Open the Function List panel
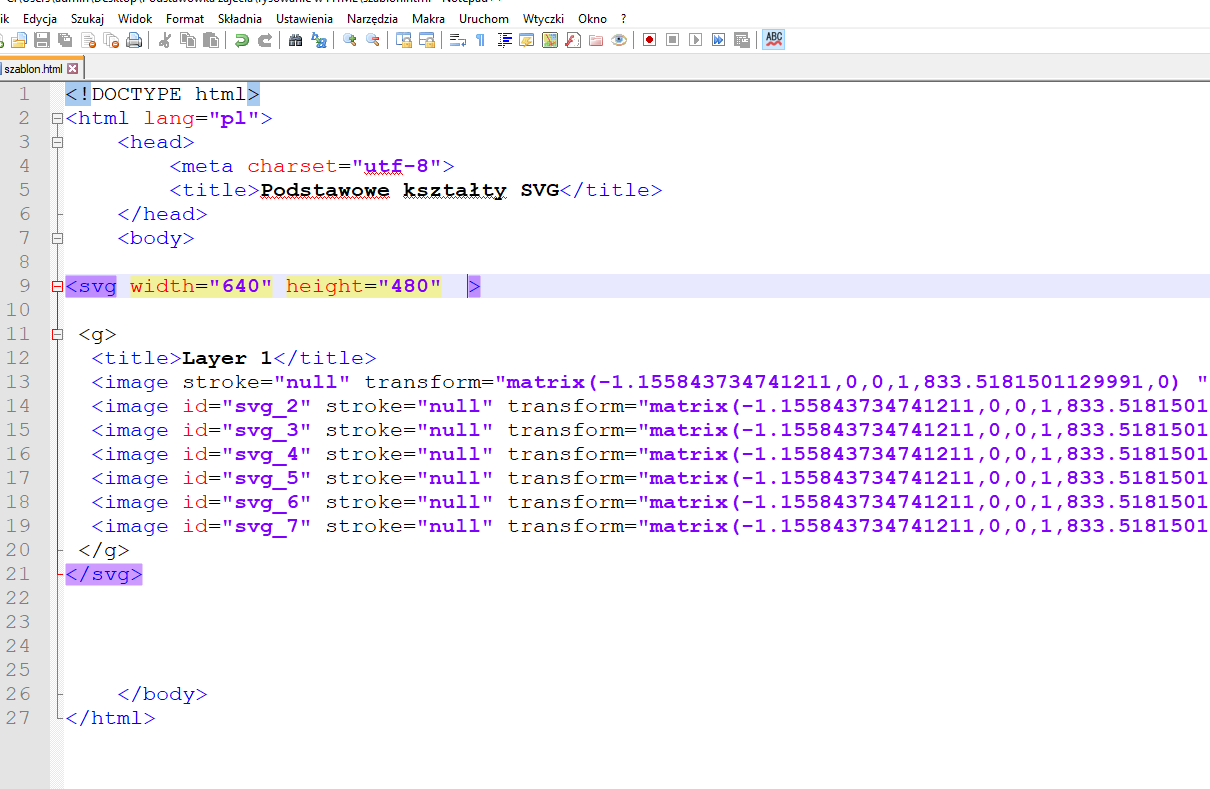 tap(573, 40)
